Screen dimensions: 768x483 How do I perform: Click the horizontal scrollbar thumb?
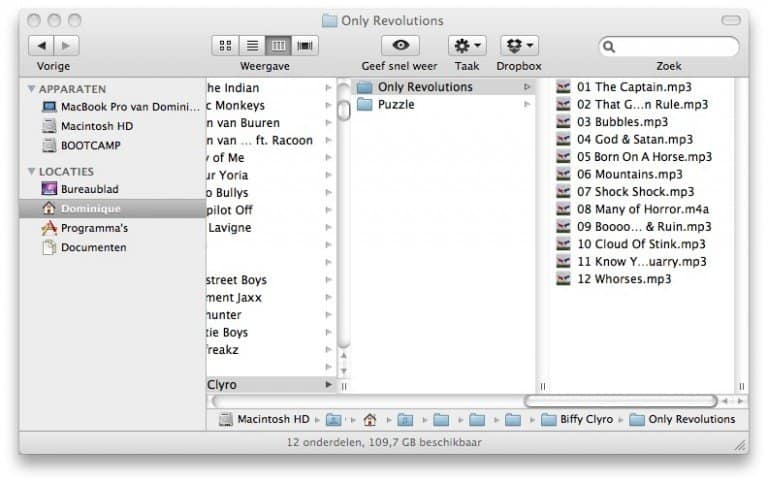(x=621, y=401)
